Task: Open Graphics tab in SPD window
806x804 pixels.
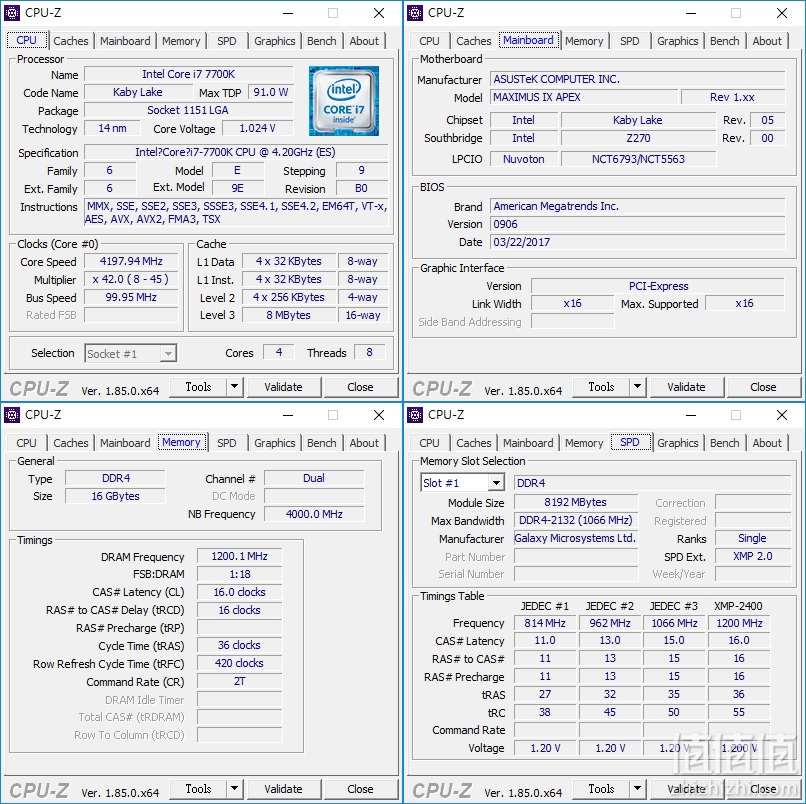Action: coord(677,443)
